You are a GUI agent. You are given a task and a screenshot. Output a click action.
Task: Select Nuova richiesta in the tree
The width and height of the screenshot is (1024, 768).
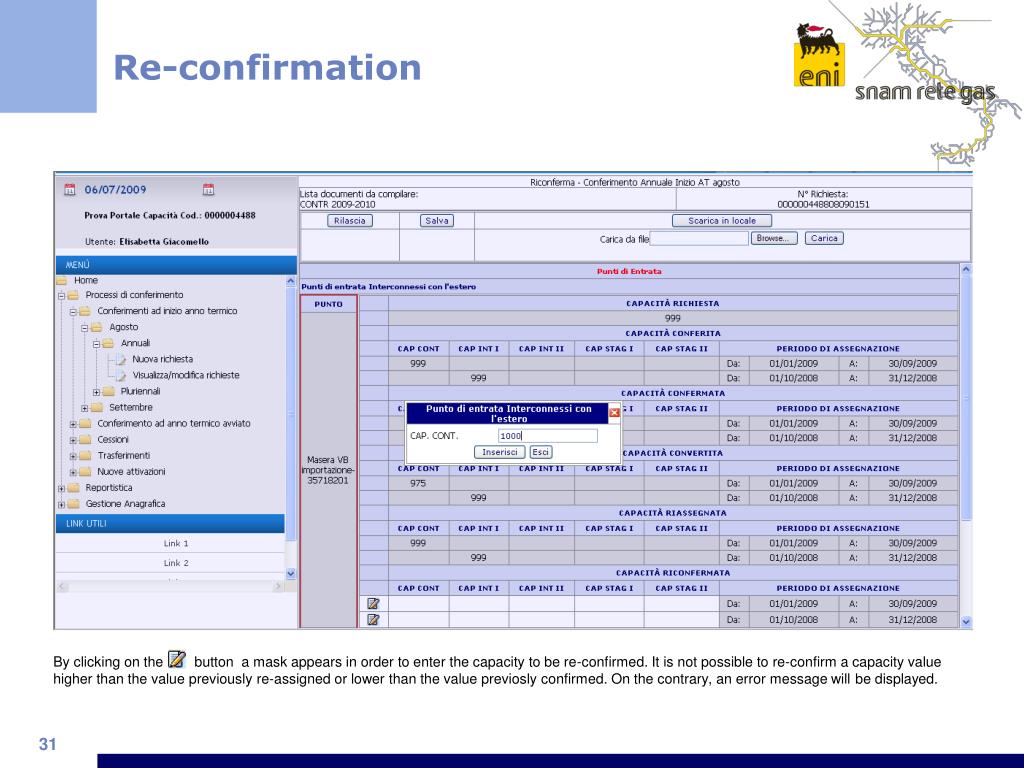pos(163,359)
